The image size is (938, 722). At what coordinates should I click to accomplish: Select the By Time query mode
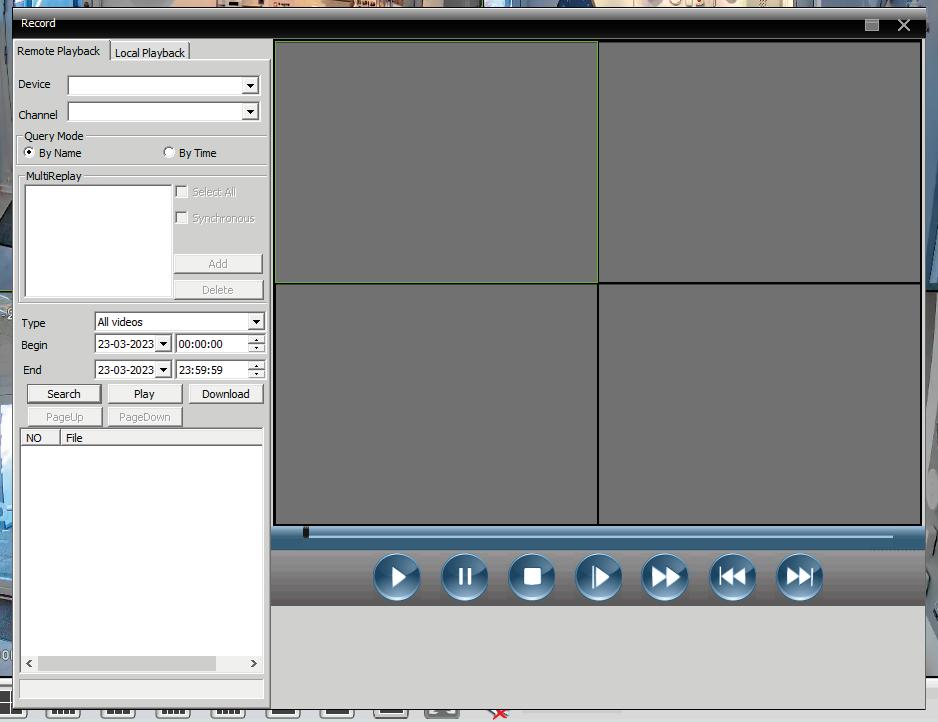pyautogui.click(x=169, y=153)
